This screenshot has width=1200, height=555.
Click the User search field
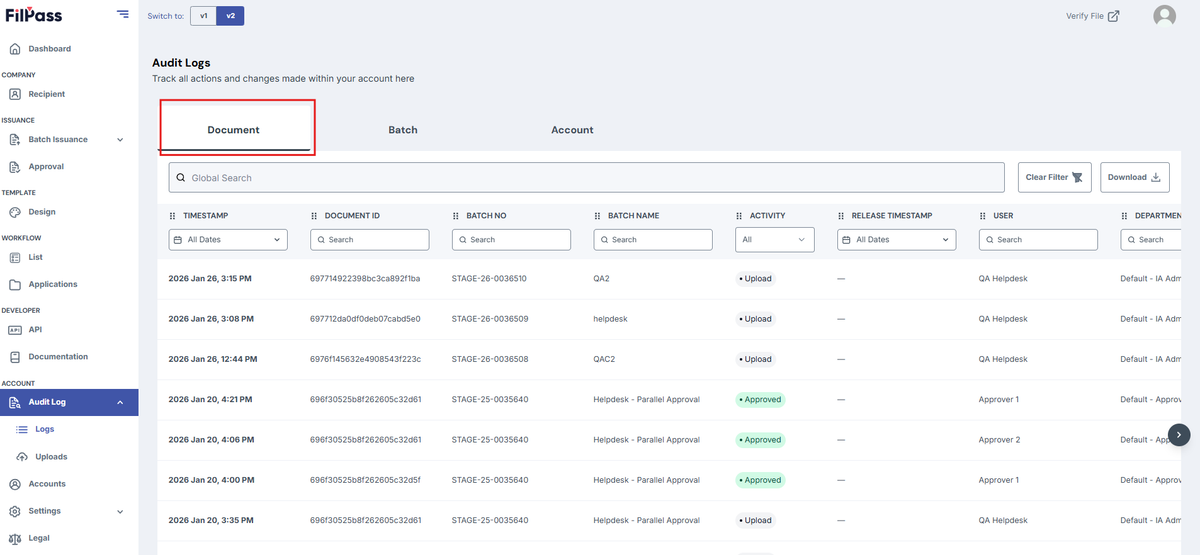1038,240
